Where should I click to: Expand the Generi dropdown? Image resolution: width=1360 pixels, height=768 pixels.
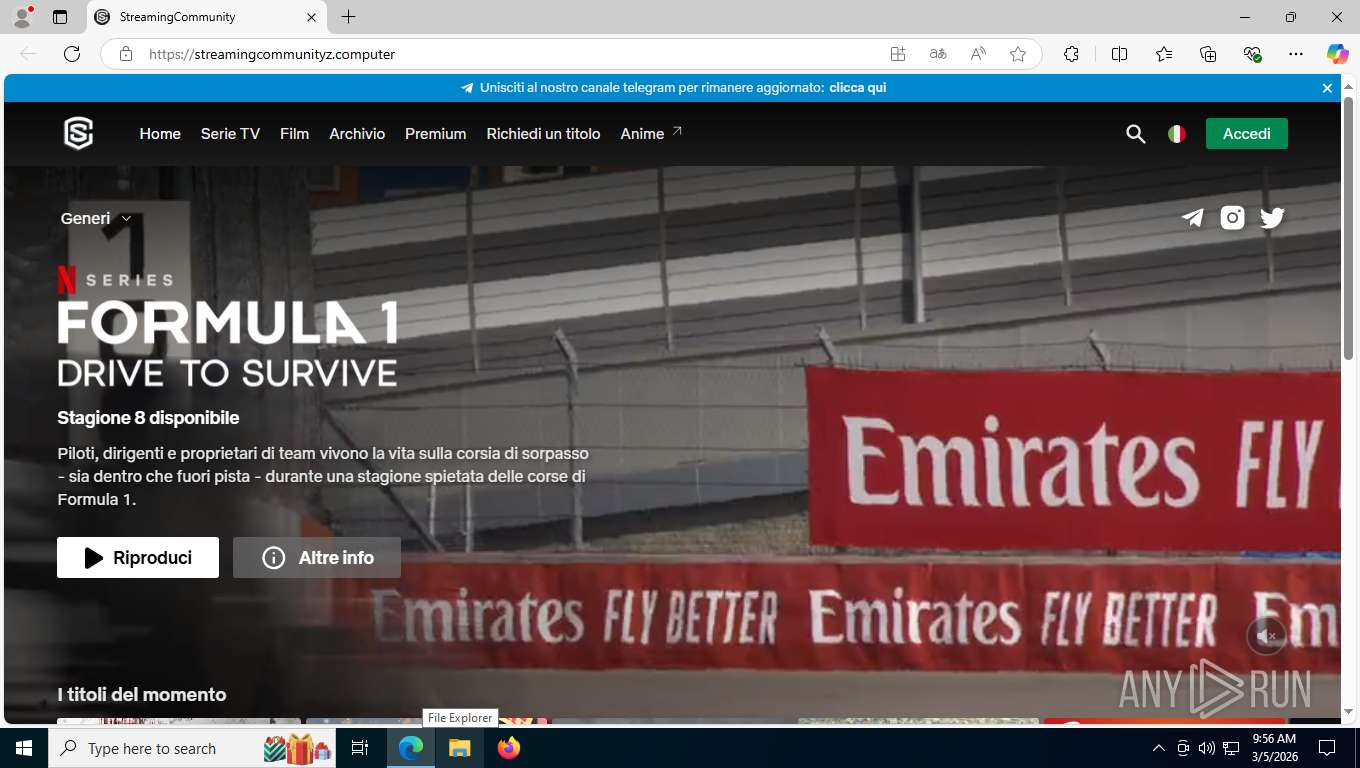(x=96, y=218)
